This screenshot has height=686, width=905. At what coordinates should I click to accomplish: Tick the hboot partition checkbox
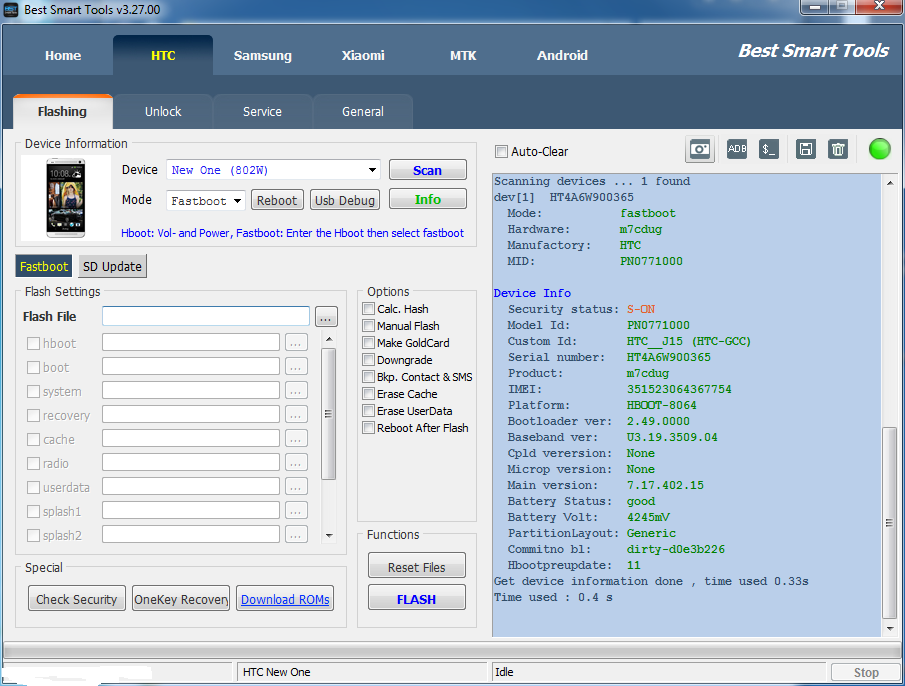click(33, 343)
